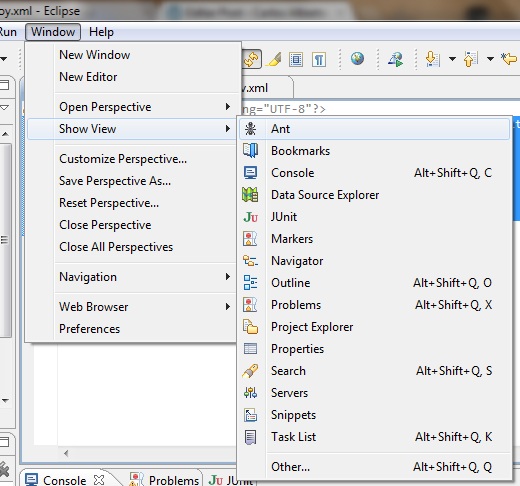This screenshot has width=520, height=486.
Task: Show the Outline view
Action: pos(374,283)
